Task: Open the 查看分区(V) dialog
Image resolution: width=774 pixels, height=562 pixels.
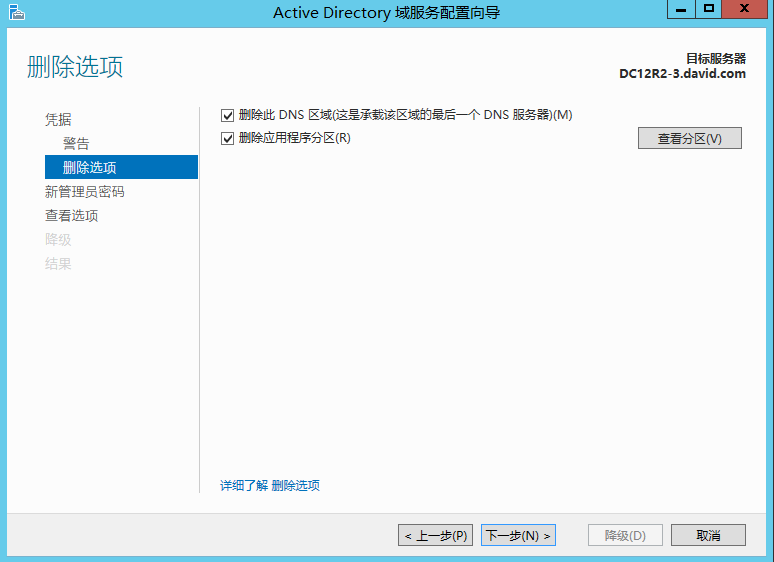Action: [690, 138]
